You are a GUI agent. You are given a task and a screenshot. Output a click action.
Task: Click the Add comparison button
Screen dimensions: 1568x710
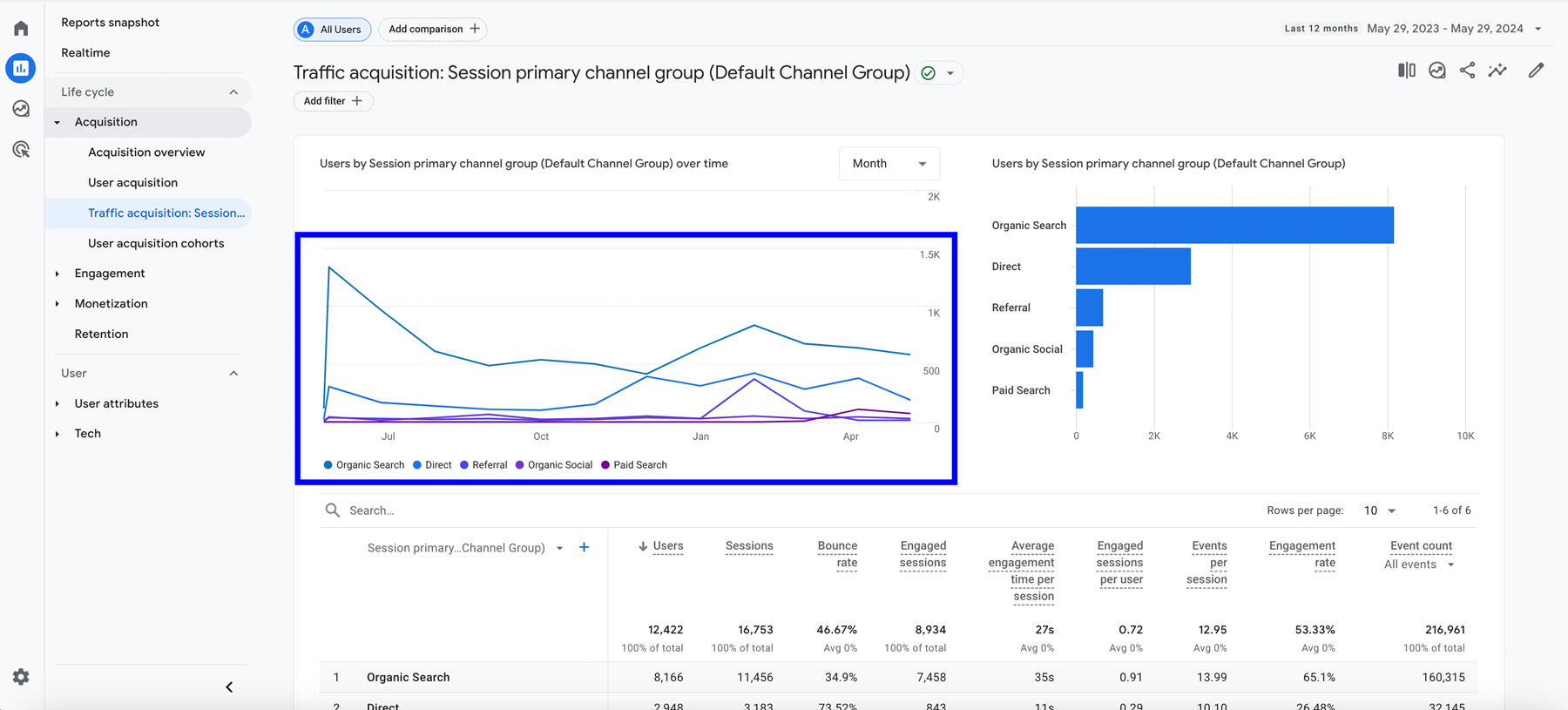433,30
